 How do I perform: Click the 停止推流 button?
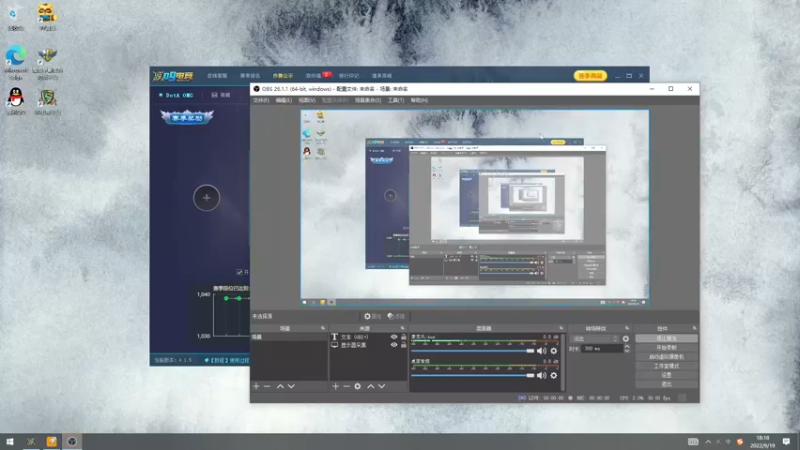(x=666, y=339)
